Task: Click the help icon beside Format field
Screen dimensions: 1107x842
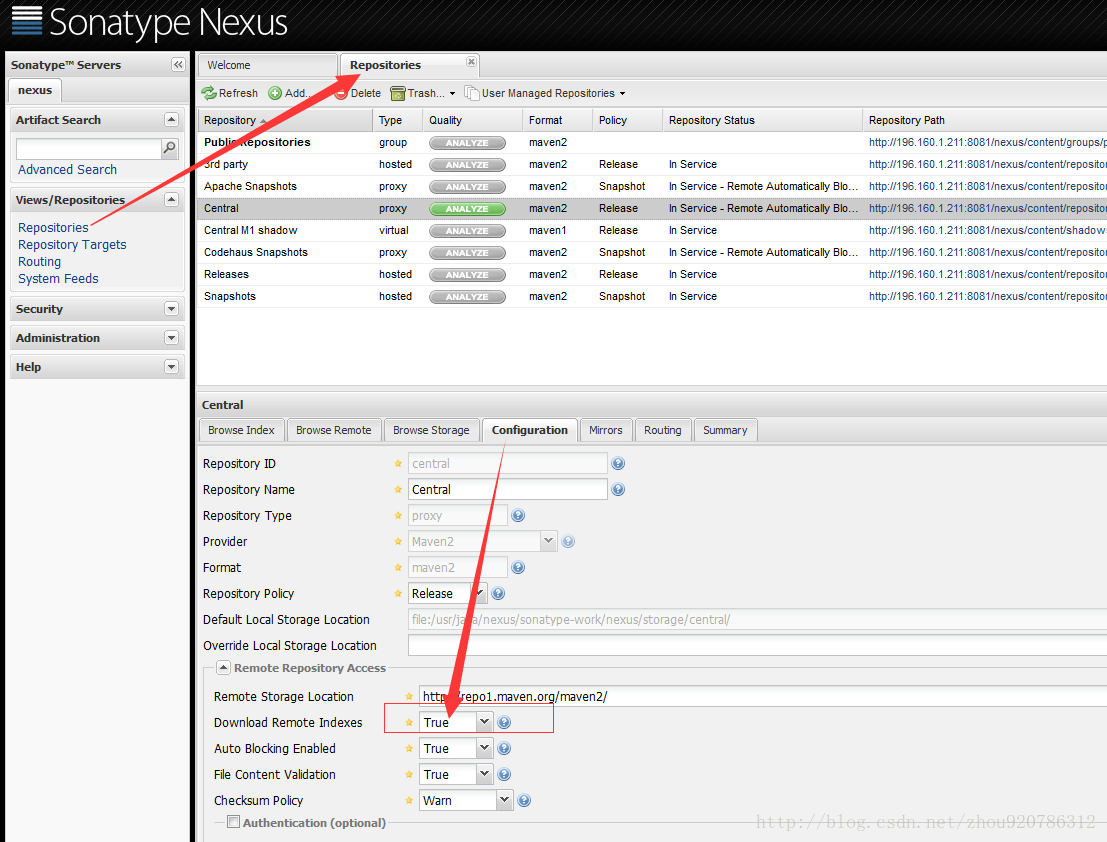Action: (518, 567)
